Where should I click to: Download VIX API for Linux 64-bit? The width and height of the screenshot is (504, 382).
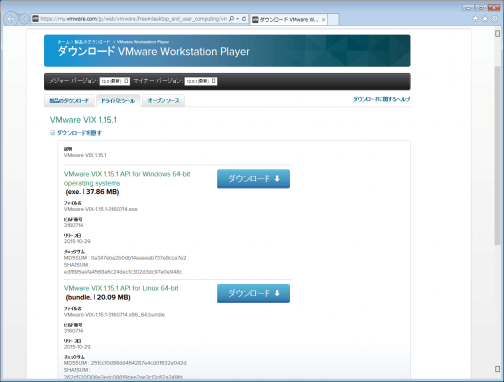253,293
